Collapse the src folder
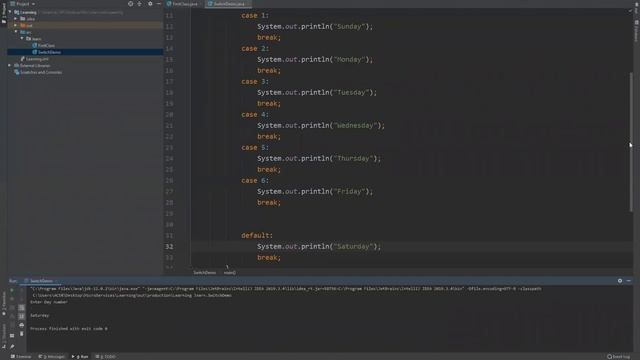 click(x=16, y=32)
